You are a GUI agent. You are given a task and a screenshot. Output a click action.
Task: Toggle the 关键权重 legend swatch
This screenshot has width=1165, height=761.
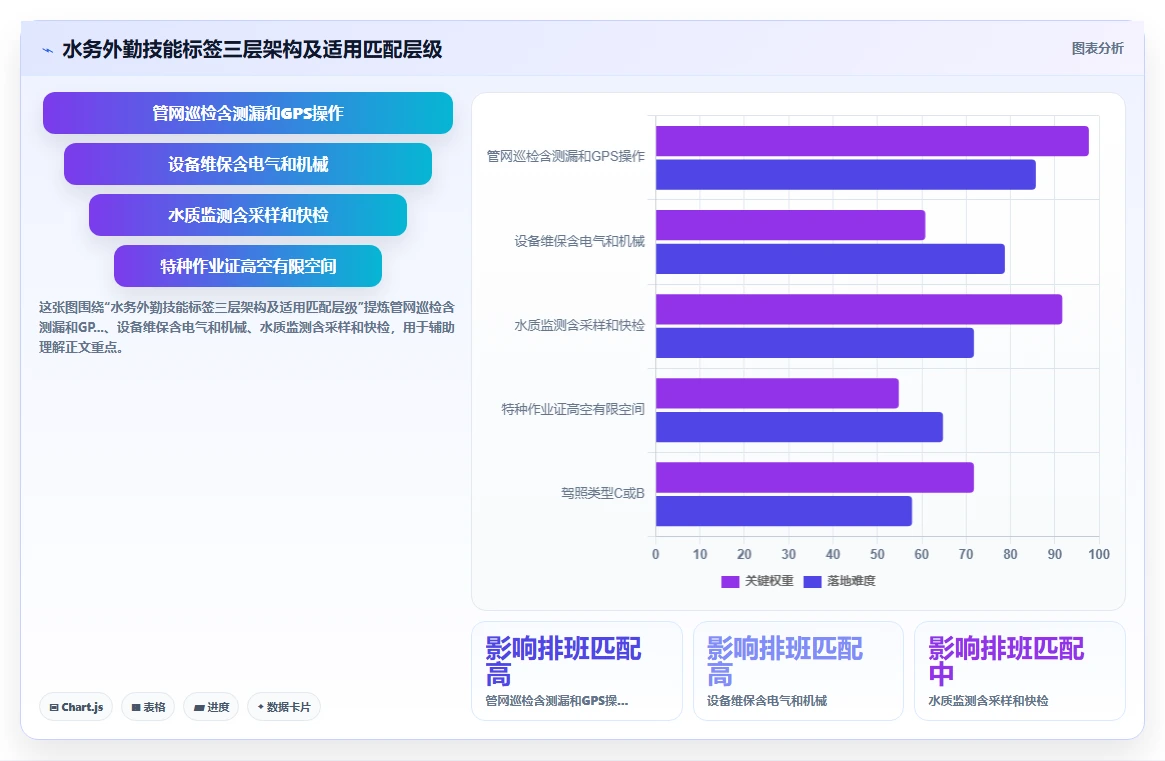pos(730,581)
